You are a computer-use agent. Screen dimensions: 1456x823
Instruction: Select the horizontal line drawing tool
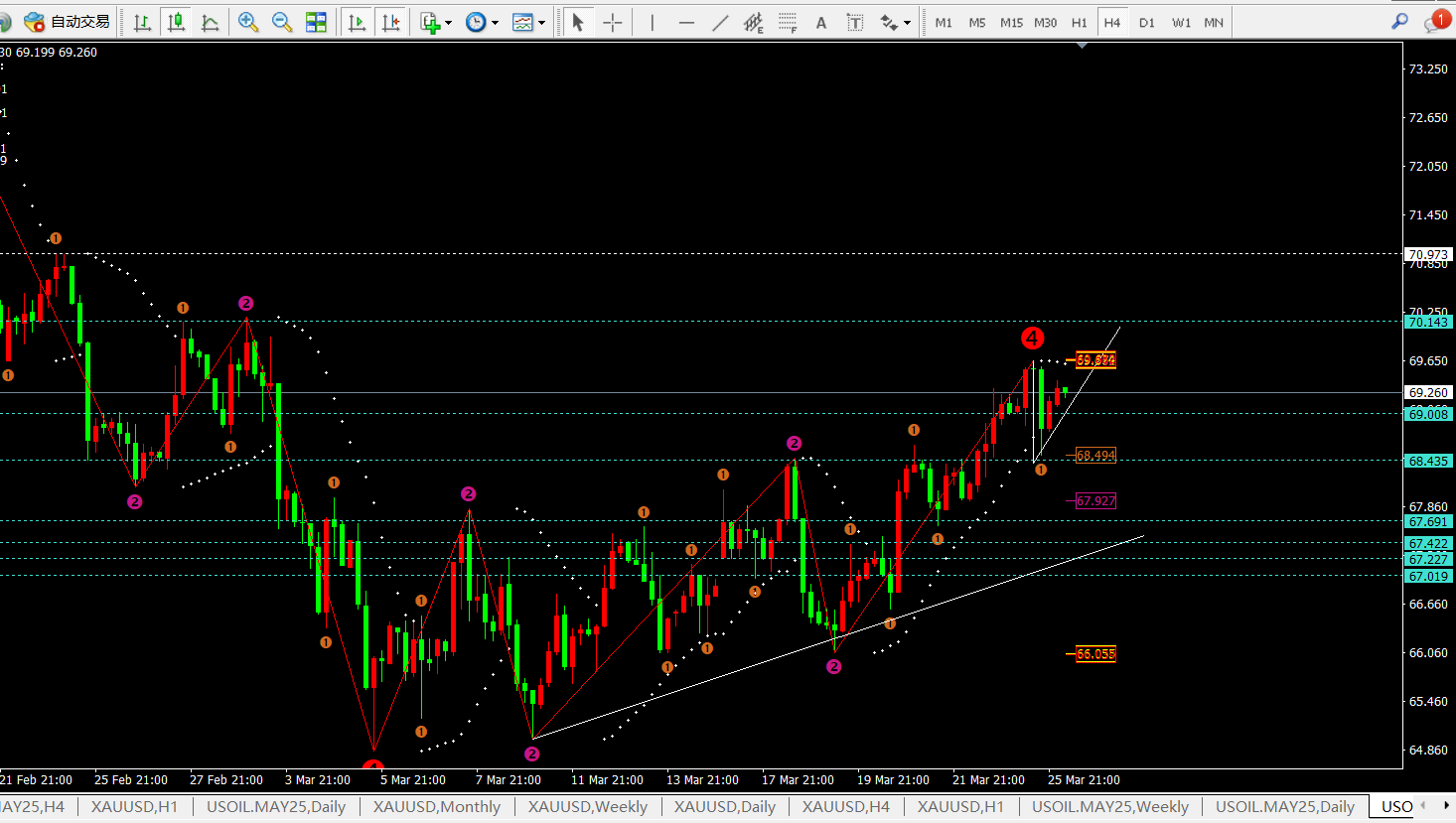coord(686,22)
